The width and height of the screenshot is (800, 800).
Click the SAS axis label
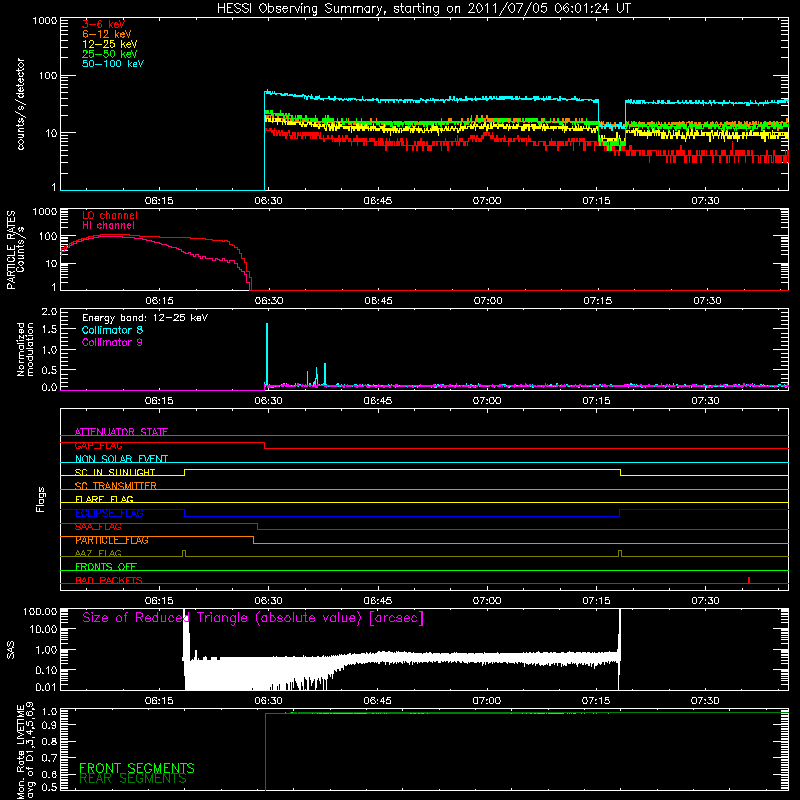[11, 650]
